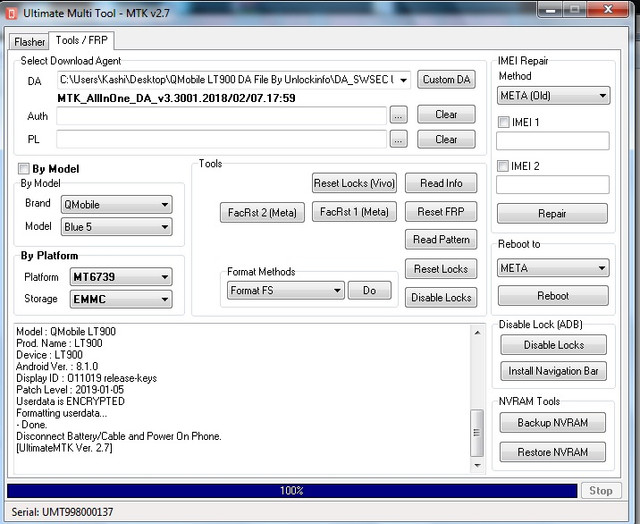Open the Model dropdown showing Blue 5
The height and width of the screenshot is (524, 640).
pos(117,227)
